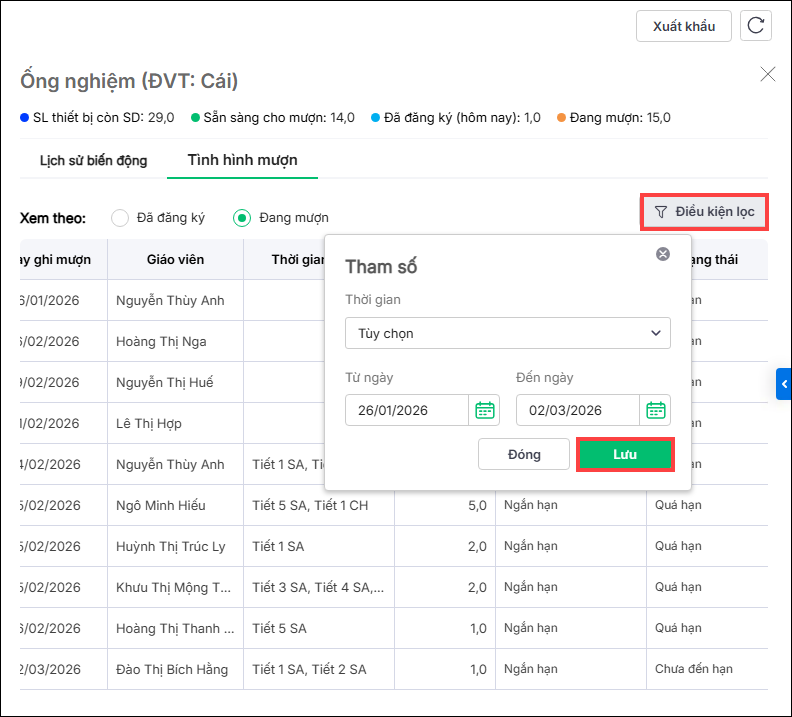Open the Điều kiện lọc filter
The width and height of the screenshot is (792, 717).
pos(705,212)
